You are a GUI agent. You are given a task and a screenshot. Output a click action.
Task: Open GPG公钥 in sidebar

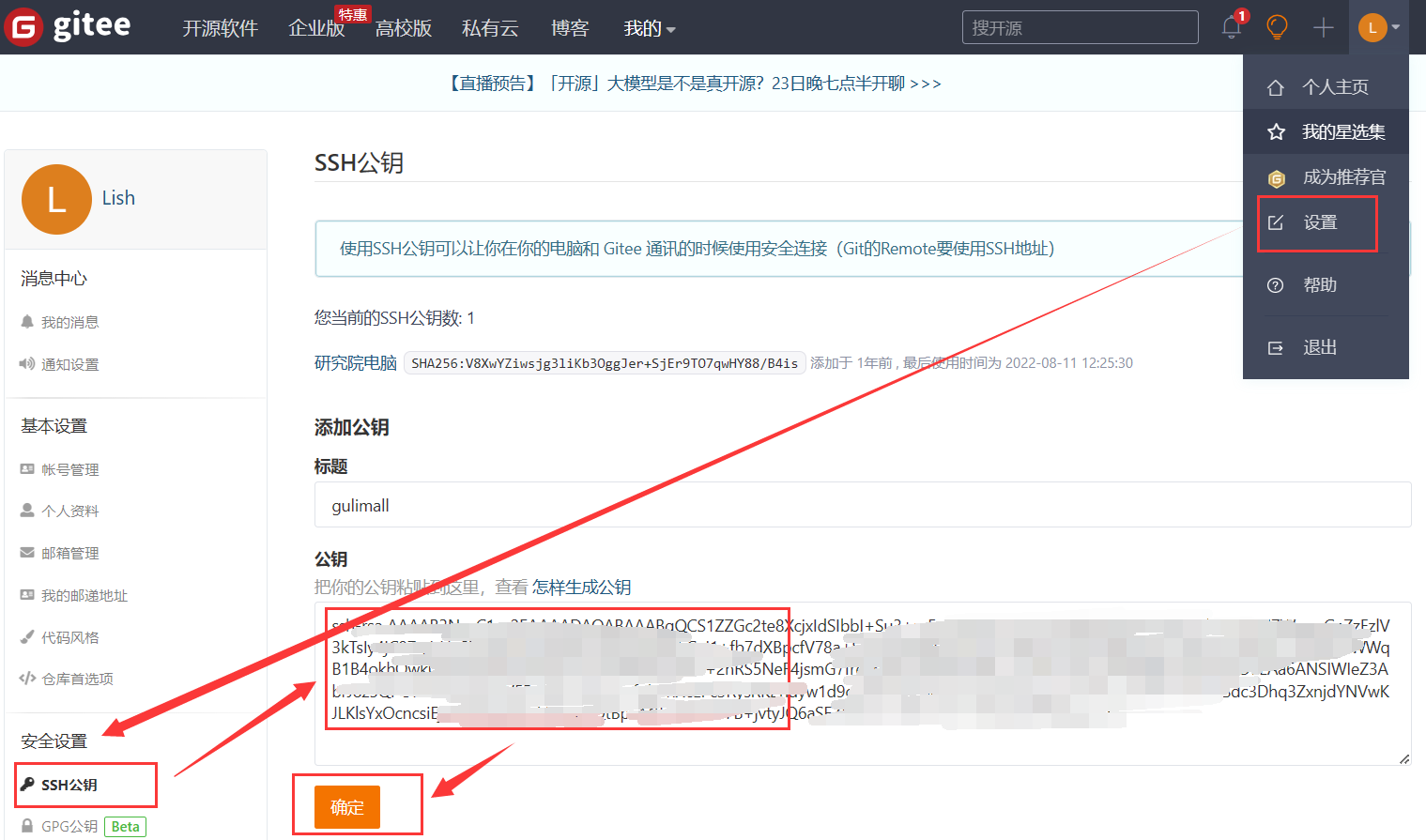coord(69,826)
